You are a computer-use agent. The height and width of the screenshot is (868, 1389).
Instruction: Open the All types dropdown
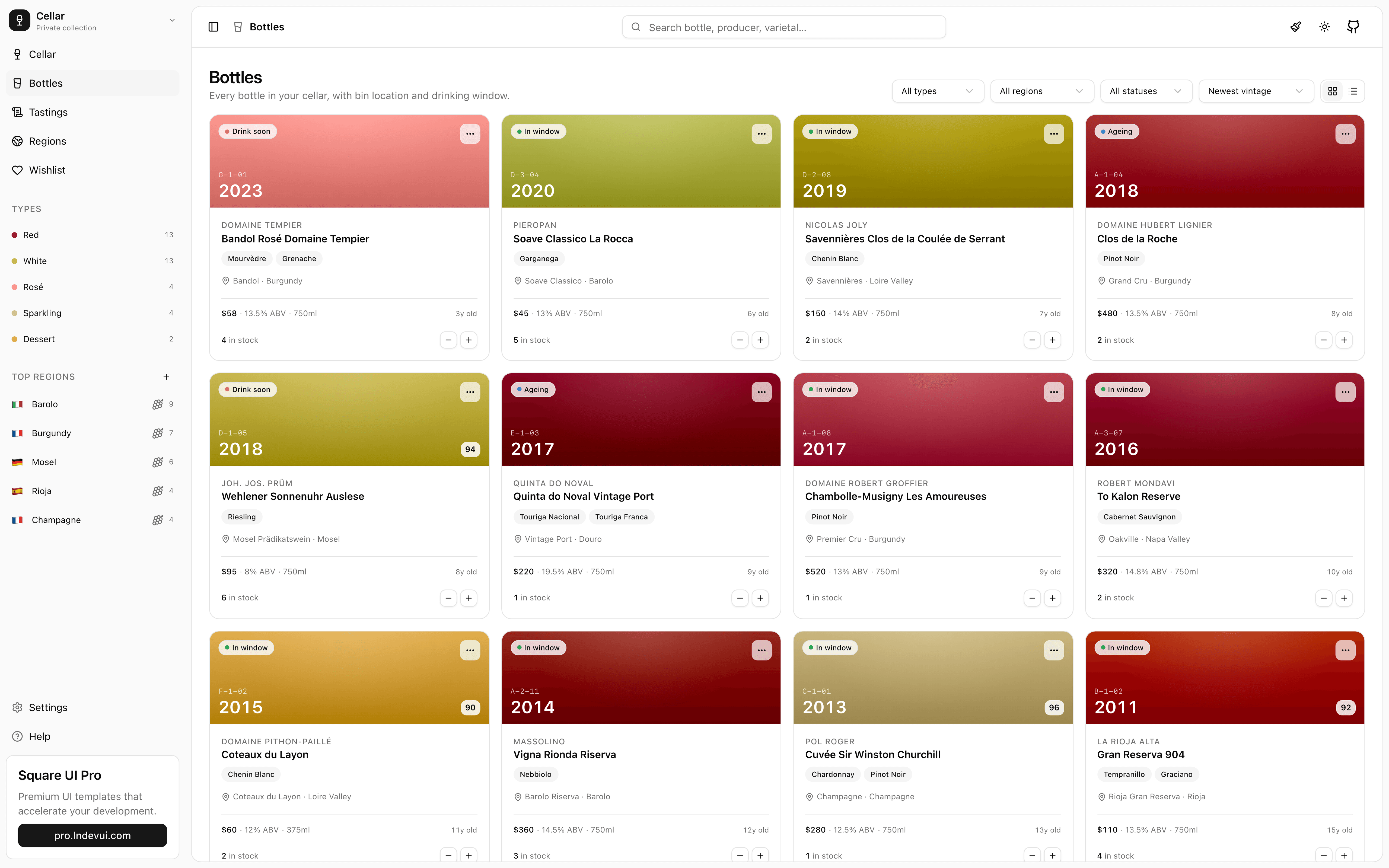(x=938, y=91)
